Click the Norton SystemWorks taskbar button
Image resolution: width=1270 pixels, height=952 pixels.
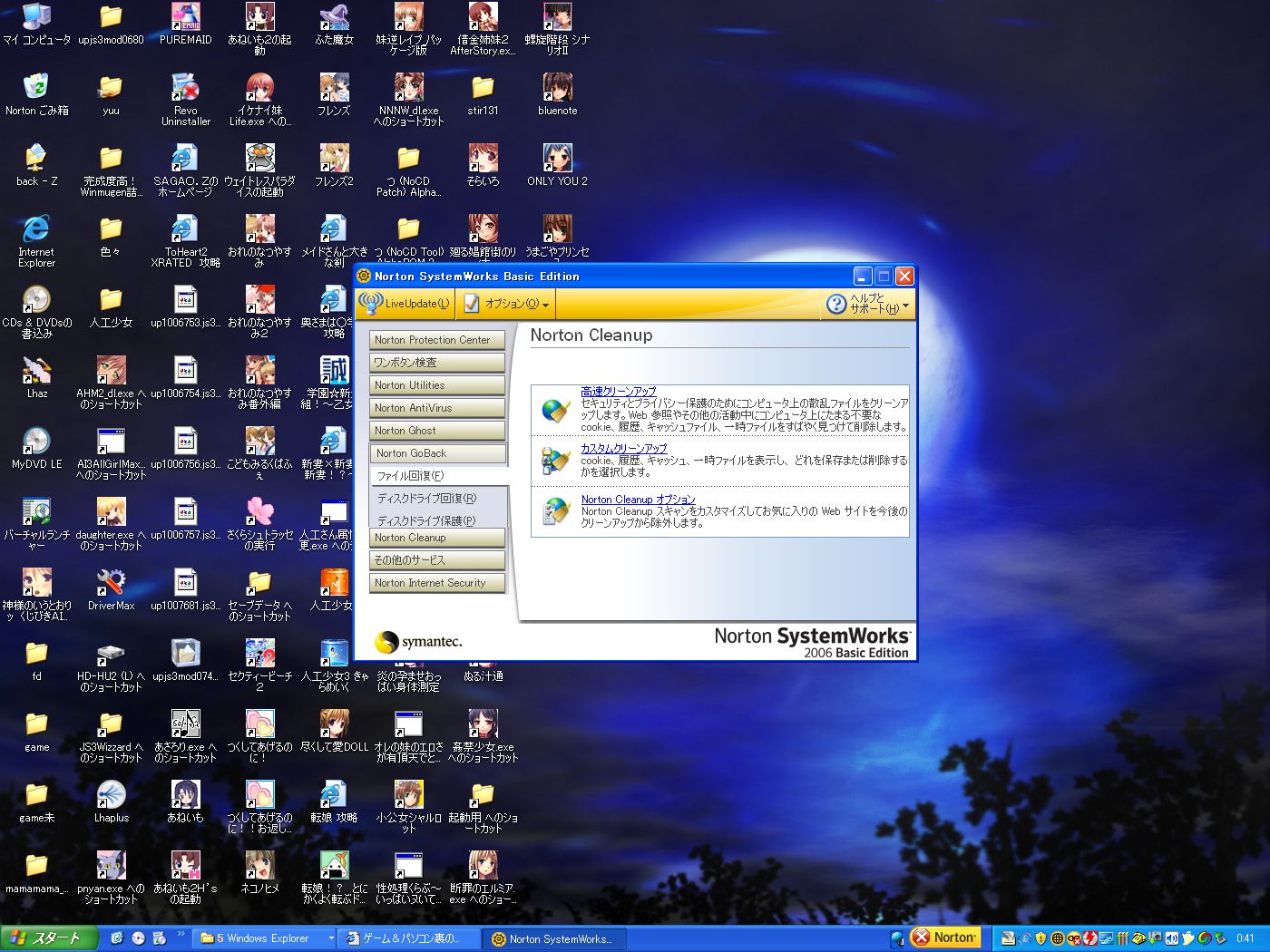pos(555,938)
